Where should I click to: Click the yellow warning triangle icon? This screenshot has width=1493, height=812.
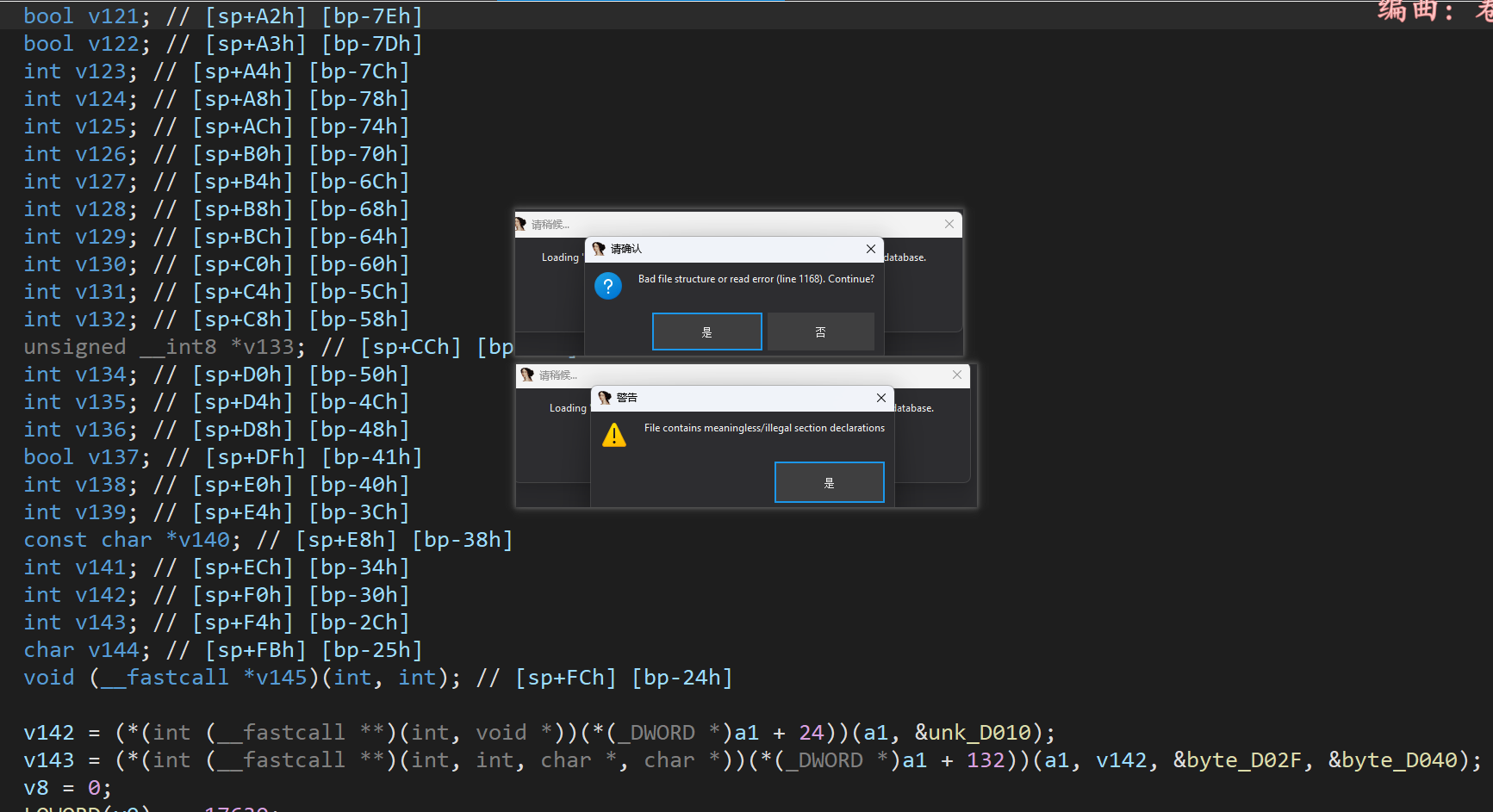click(614, 436)
